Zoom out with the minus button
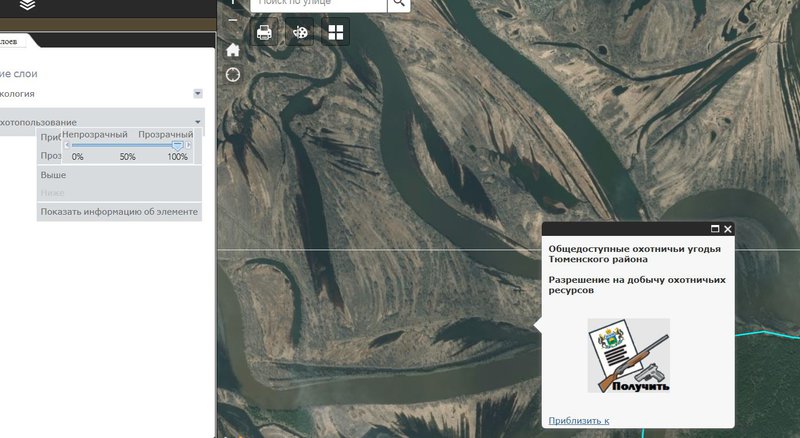800x438 pixels. click(x=233, y=20)
